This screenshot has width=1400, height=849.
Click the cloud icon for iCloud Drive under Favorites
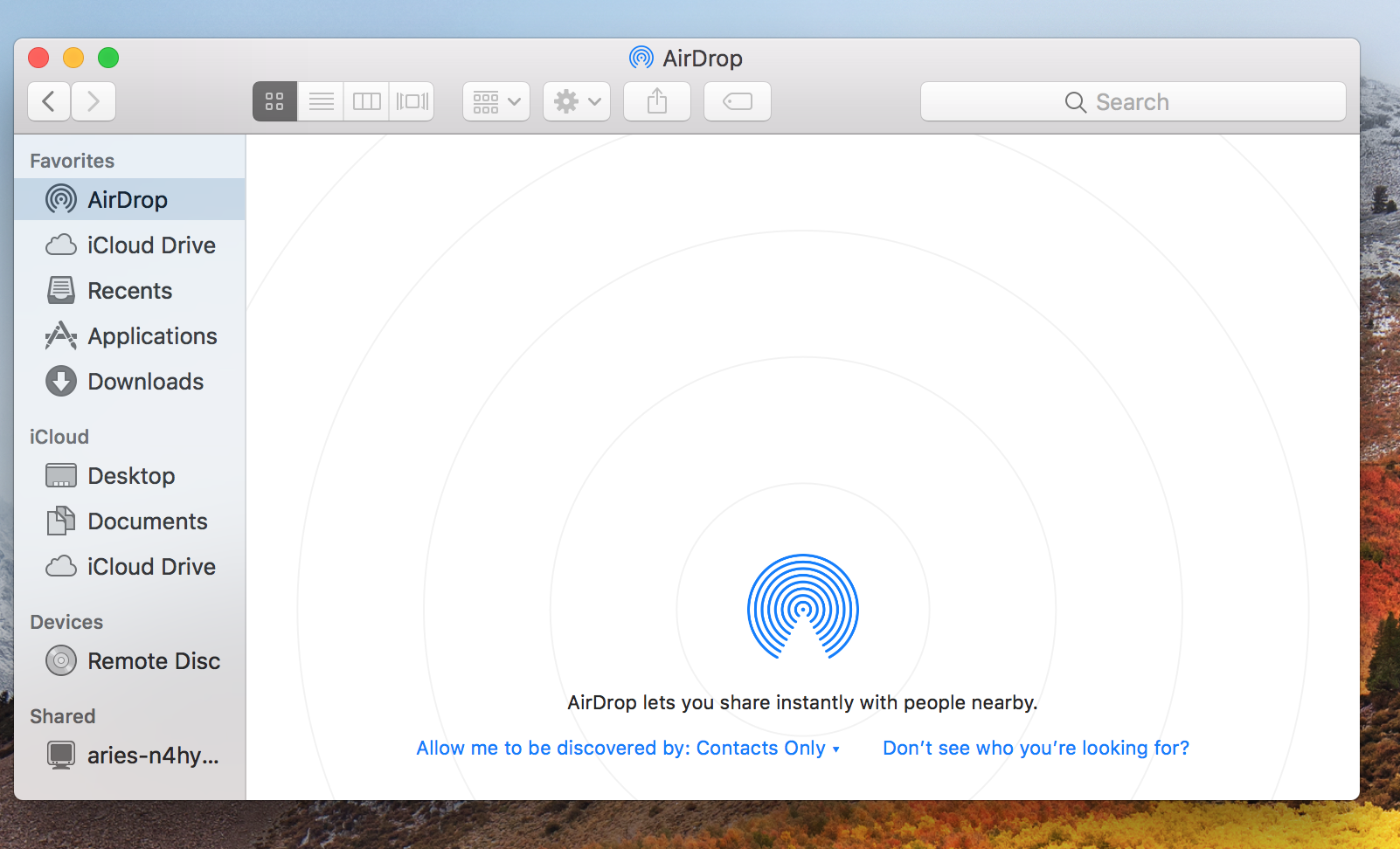coord(61,245)
